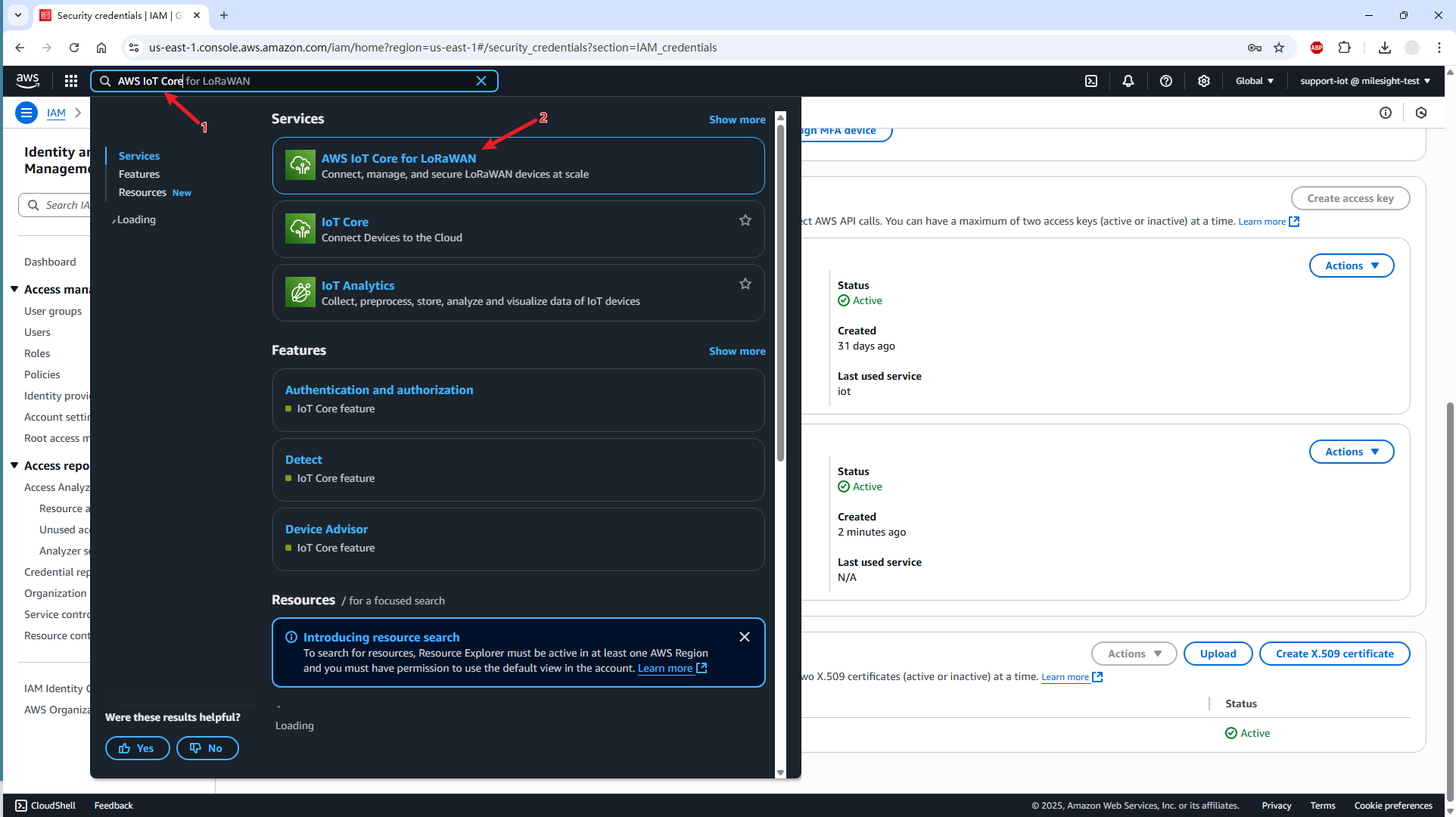1456x817 pixels.
Task: Favorite IoT Analytics with the star
Action: point(745,284)
